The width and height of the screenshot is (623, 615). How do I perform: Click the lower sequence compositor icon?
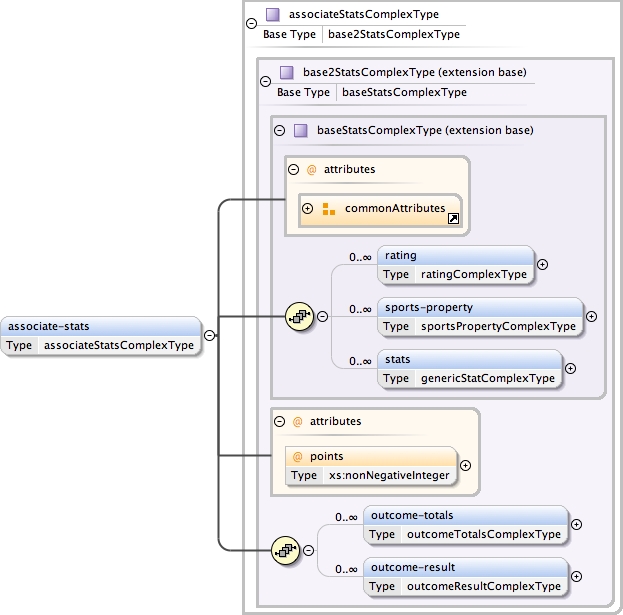pyautogui.click(x=286, y=550)
